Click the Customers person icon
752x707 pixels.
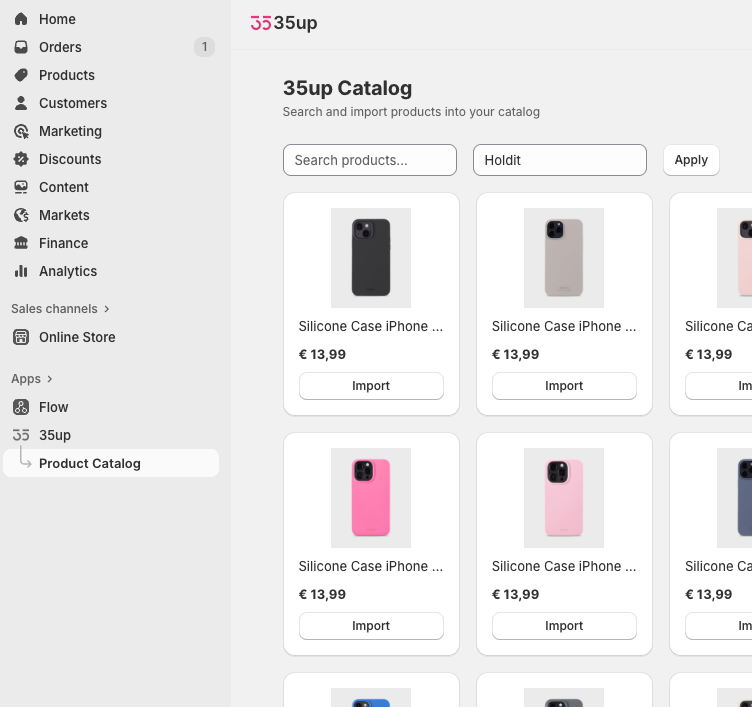21,103
